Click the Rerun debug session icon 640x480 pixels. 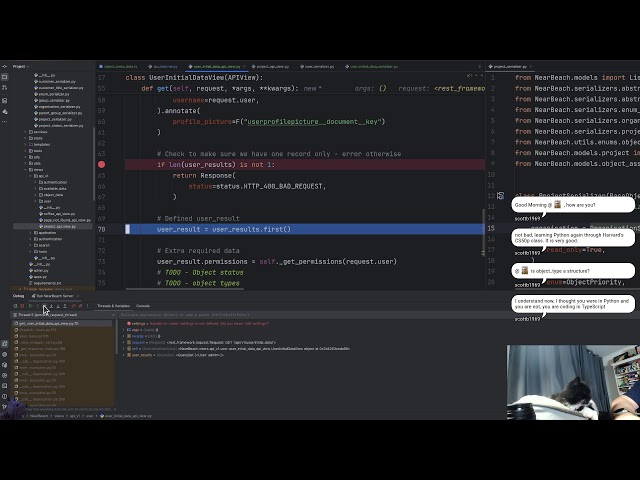16,306
